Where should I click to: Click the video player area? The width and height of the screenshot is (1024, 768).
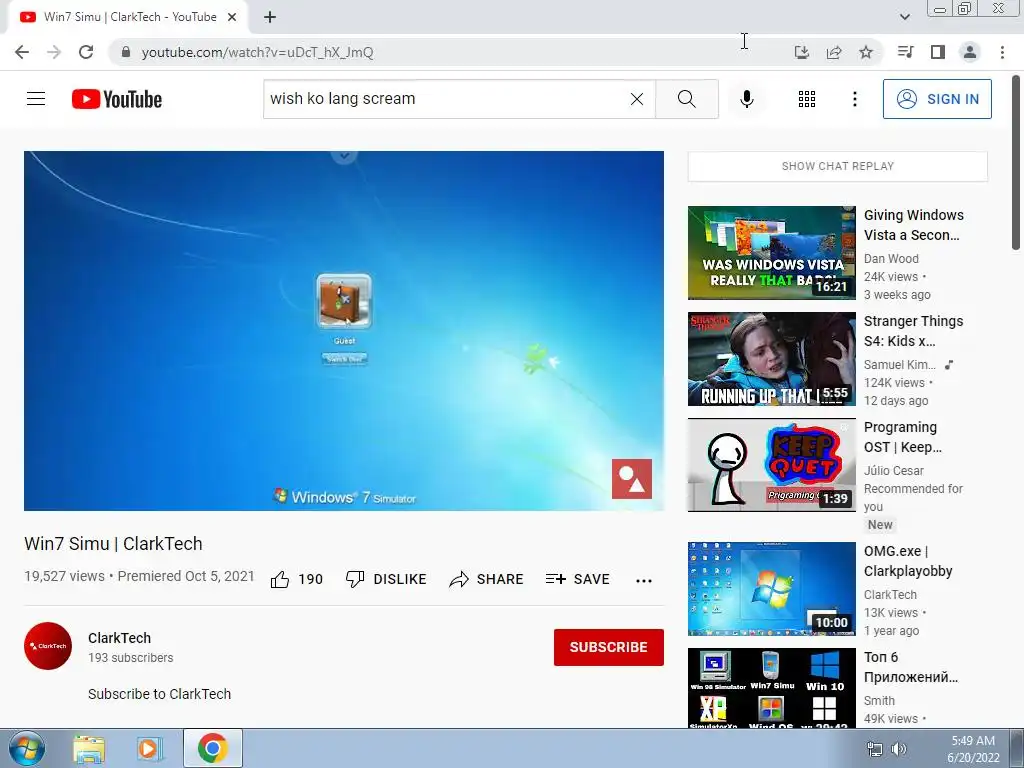[x=344, y=330]
